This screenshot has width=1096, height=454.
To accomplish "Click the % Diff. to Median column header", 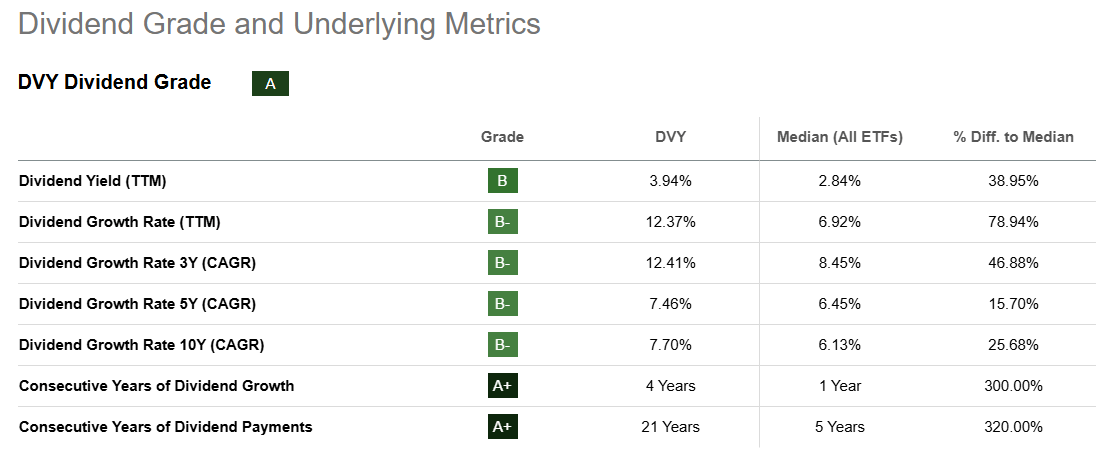I will [x=1013, y=137].
